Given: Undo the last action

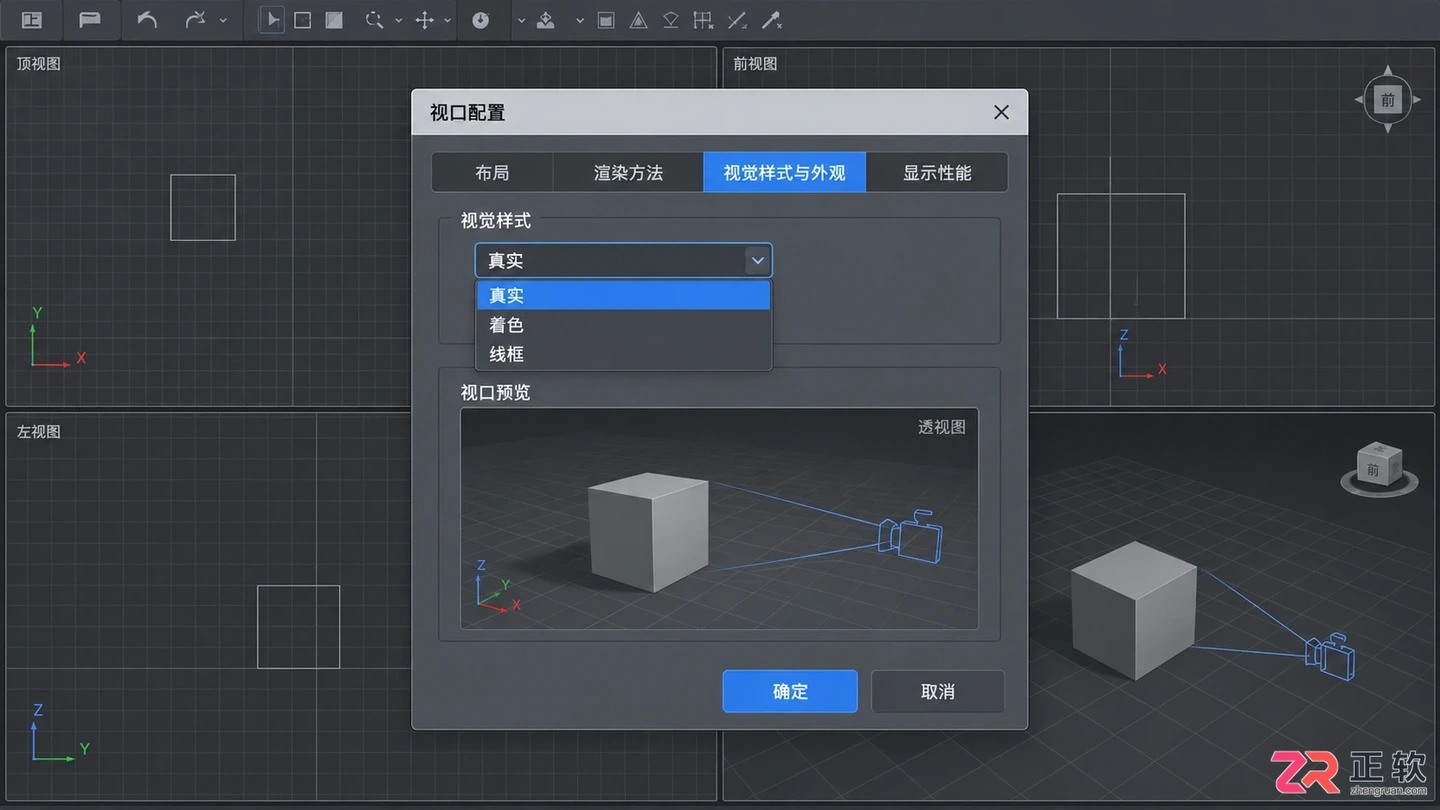Looking at the screenshot, I should pyautogui.click(x=148, y=20).
